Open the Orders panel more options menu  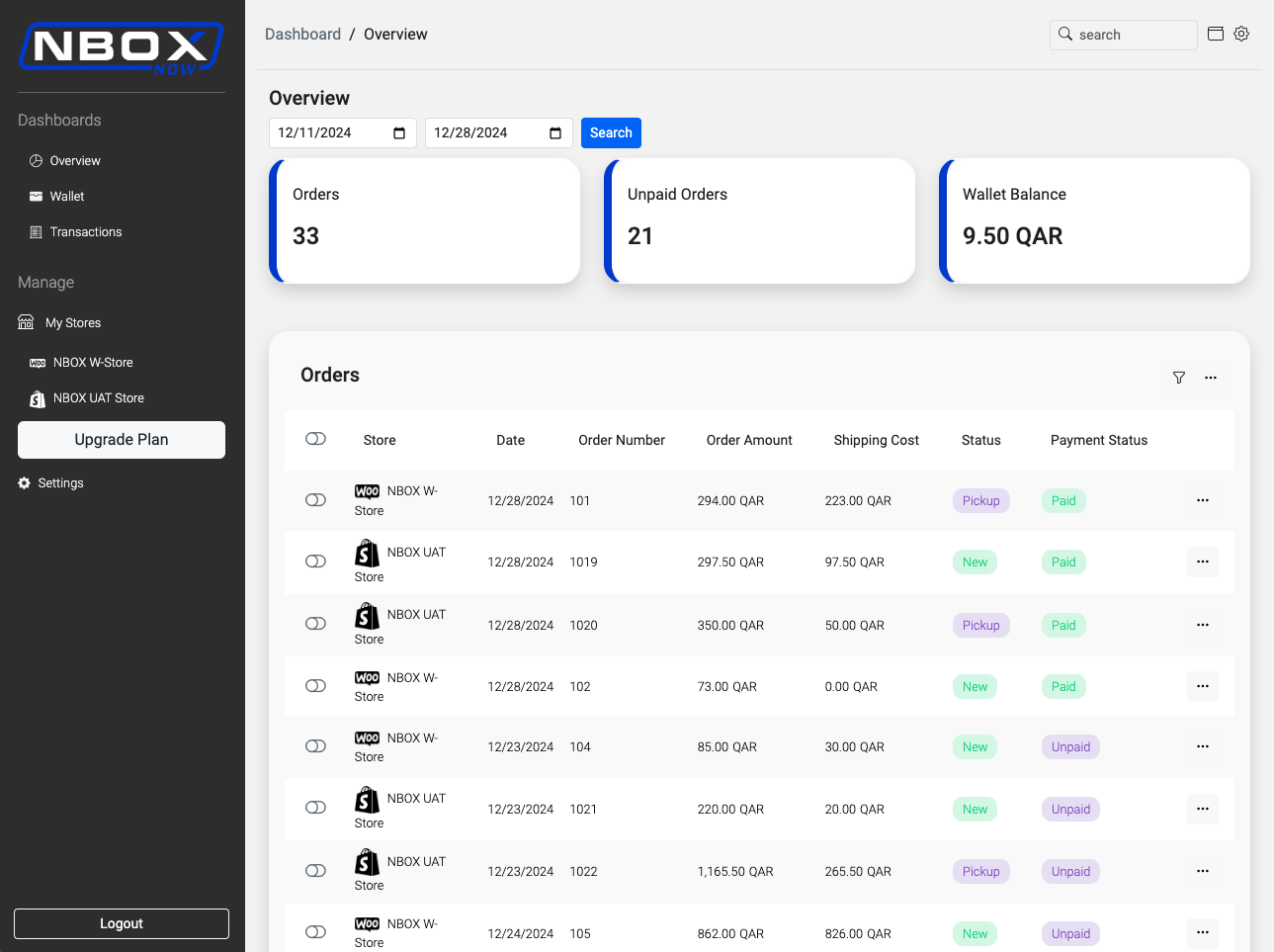tap(1210, 378)
